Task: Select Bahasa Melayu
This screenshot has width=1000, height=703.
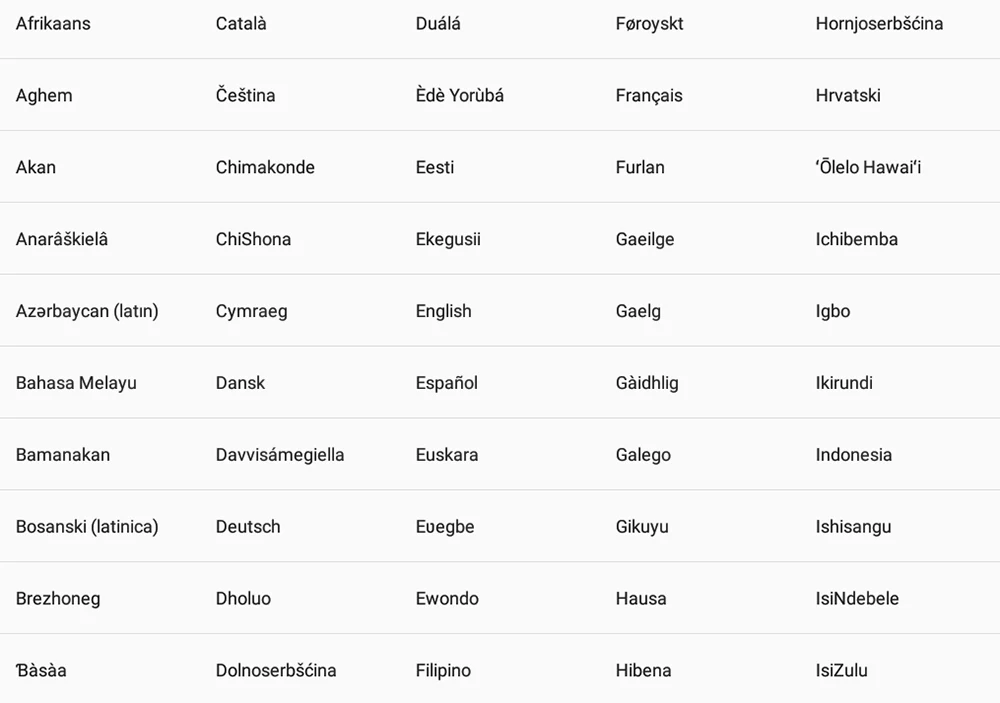Action: tap(76, 383)
